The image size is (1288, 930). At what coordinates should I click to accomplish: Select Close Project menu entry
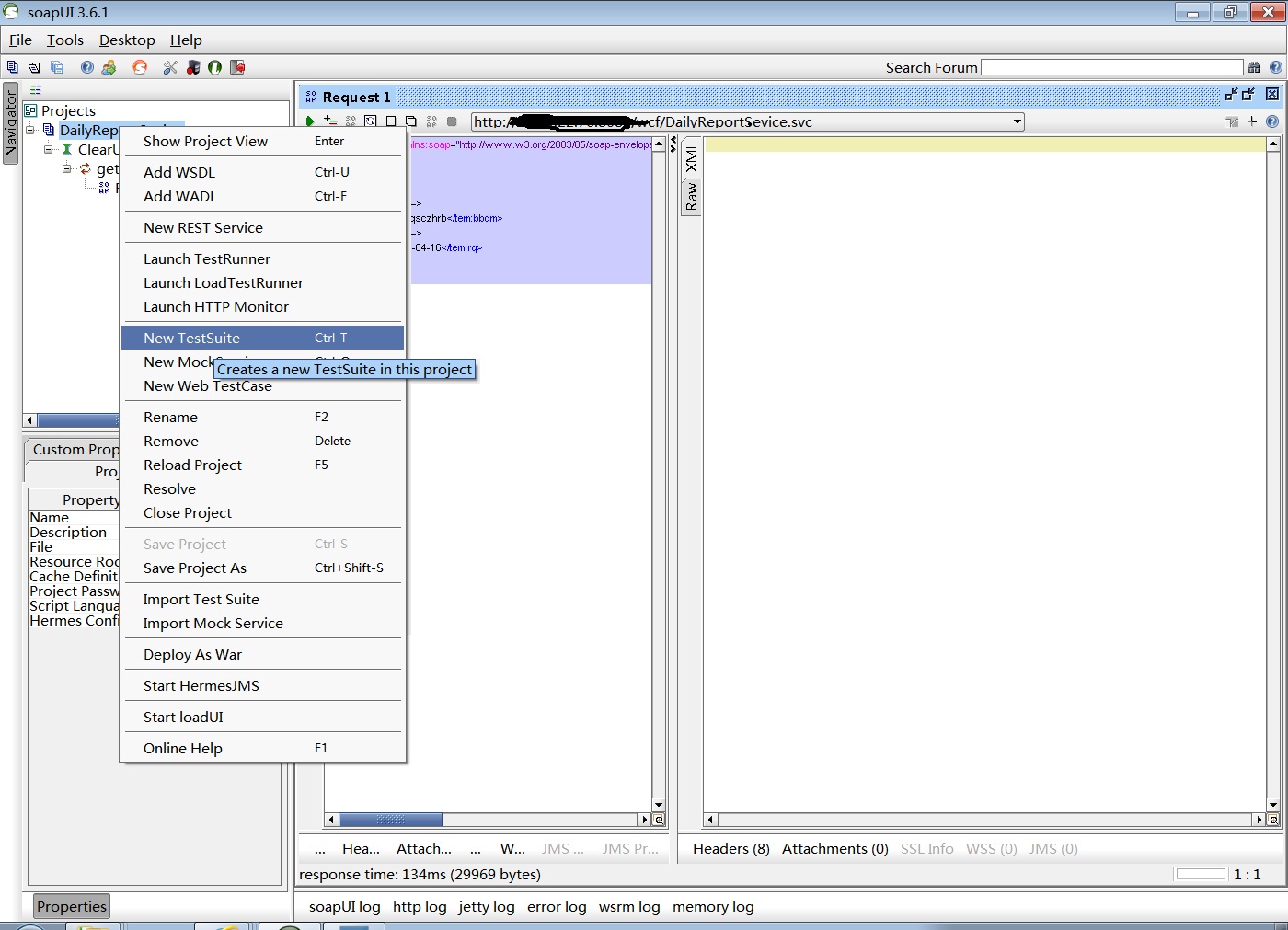263,512
